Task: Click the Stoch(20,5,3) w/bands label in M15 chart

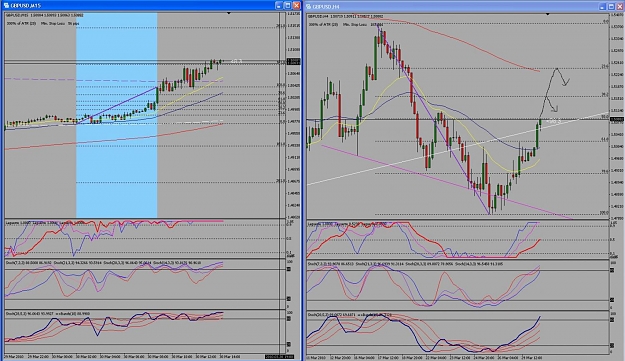Action: tap(48, 314)
